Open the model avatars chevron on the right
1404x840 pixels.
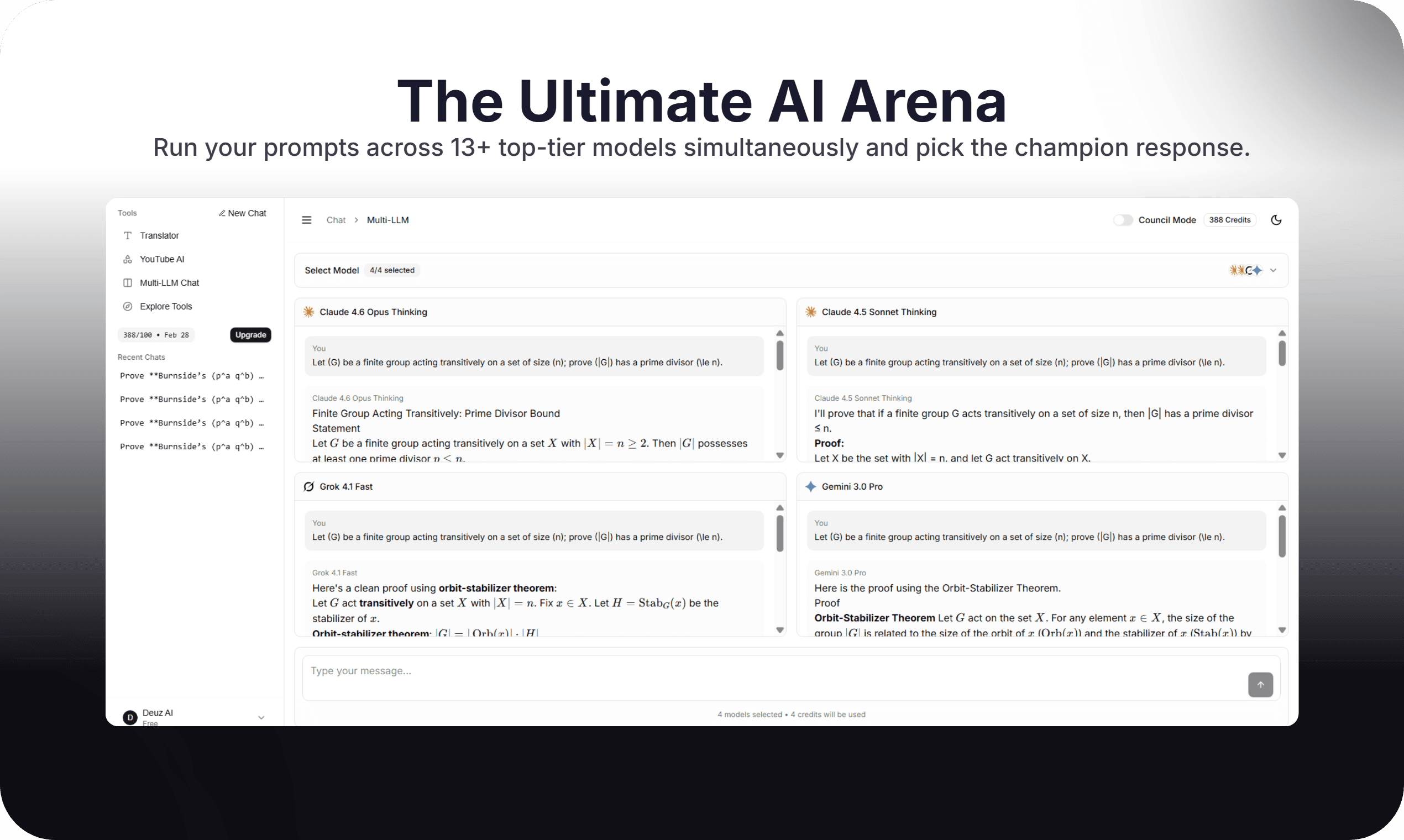click(x=1272, y=270)
